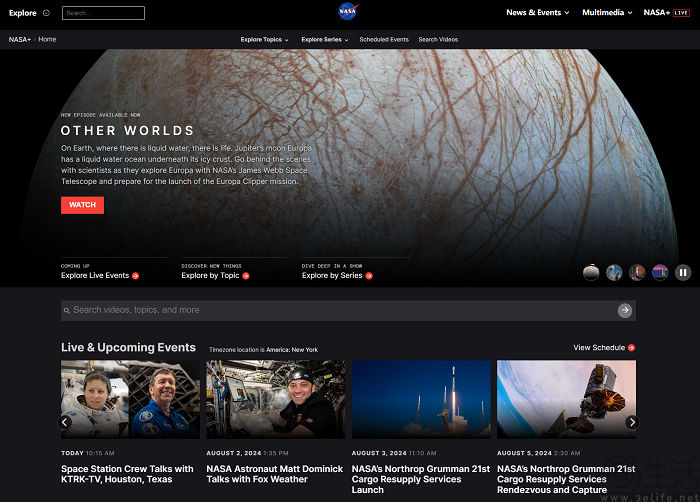The width and height of the screenshot is (700, 502).
Task: Click arrow icon beside Explore Live Events
Action: tap(135, 276)
